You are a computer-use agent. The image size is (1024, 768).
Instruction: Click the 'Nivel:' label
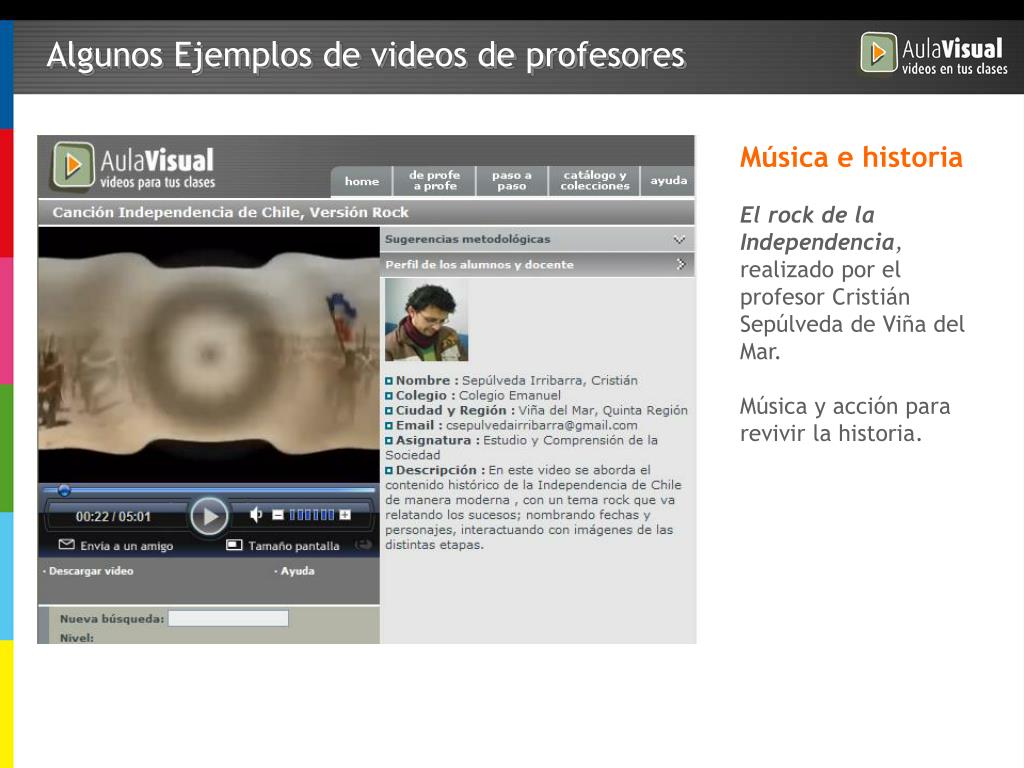(x=77, y=638)
